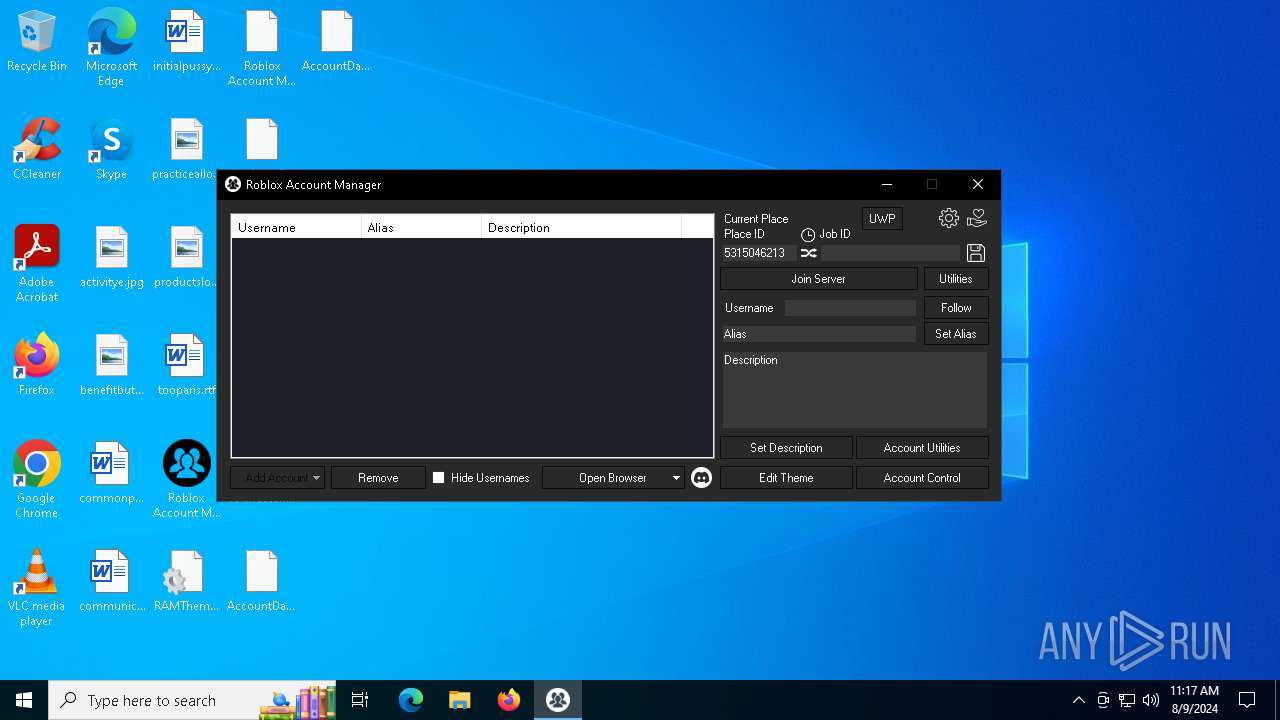Select the productslo... image file icon
This screenshot has height=720, width=1280.
(x=186, y=258)
